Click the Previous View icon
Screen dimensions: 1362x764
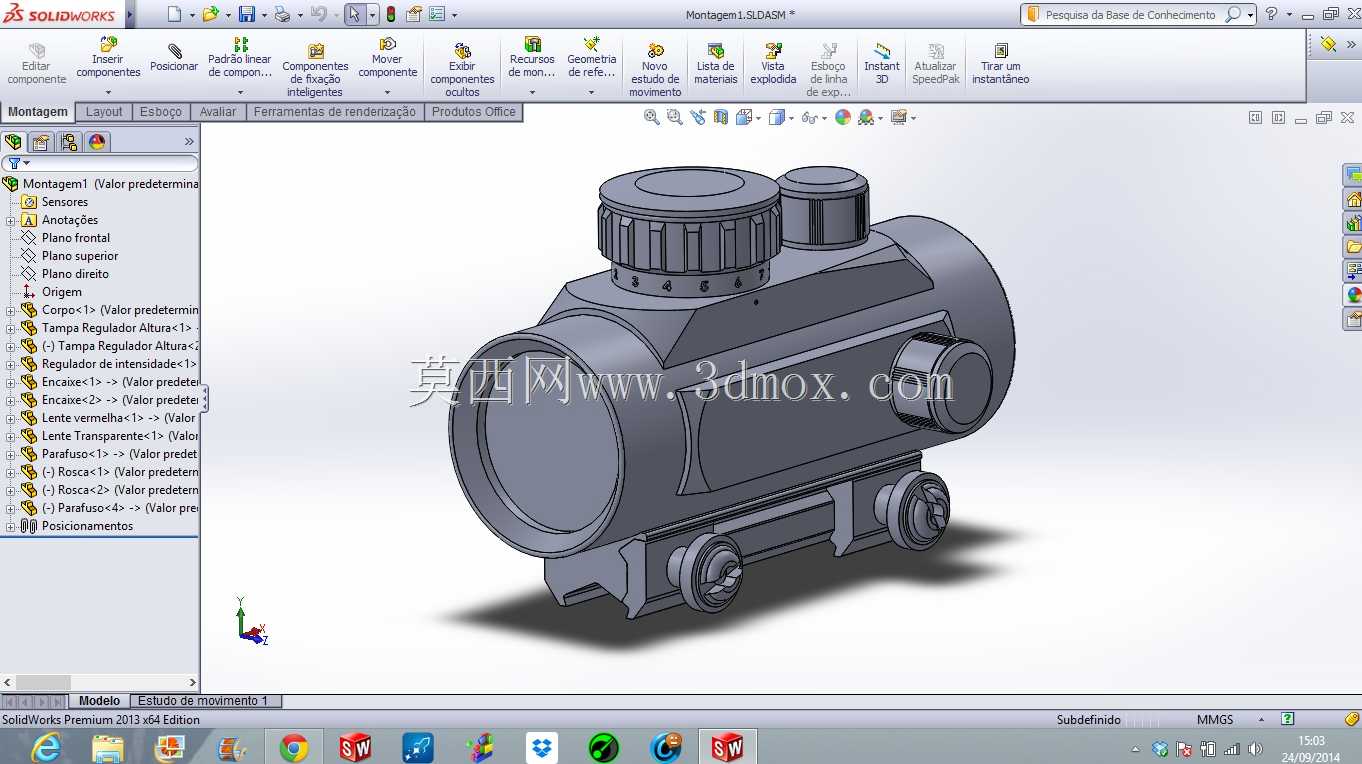(x=697, y=117)
